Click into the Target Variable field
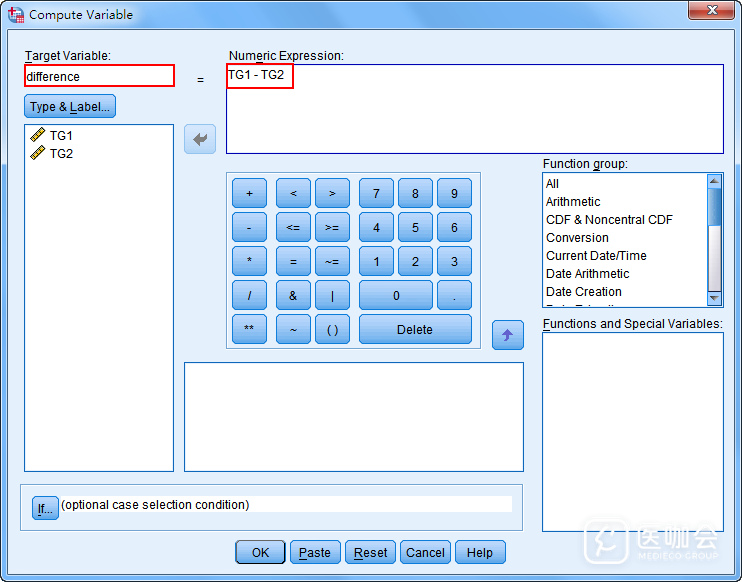The image size is (742, 582). pyautogui.click(x=99, y=76)
